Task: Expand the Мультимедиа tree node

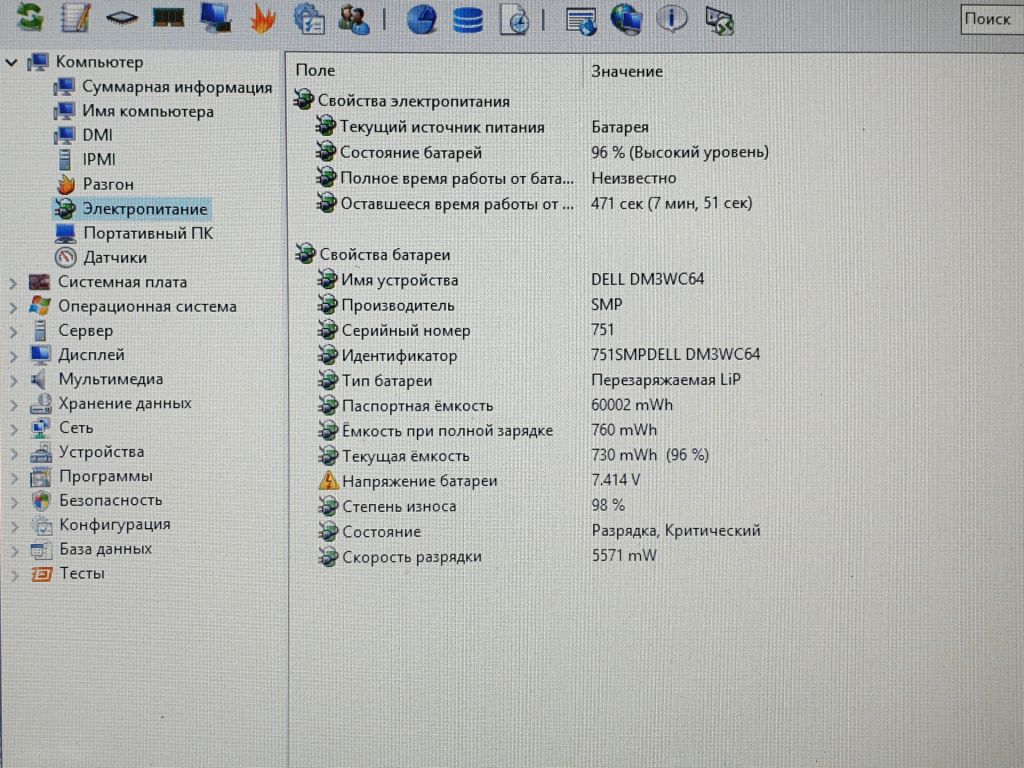Action: [13, 380]
